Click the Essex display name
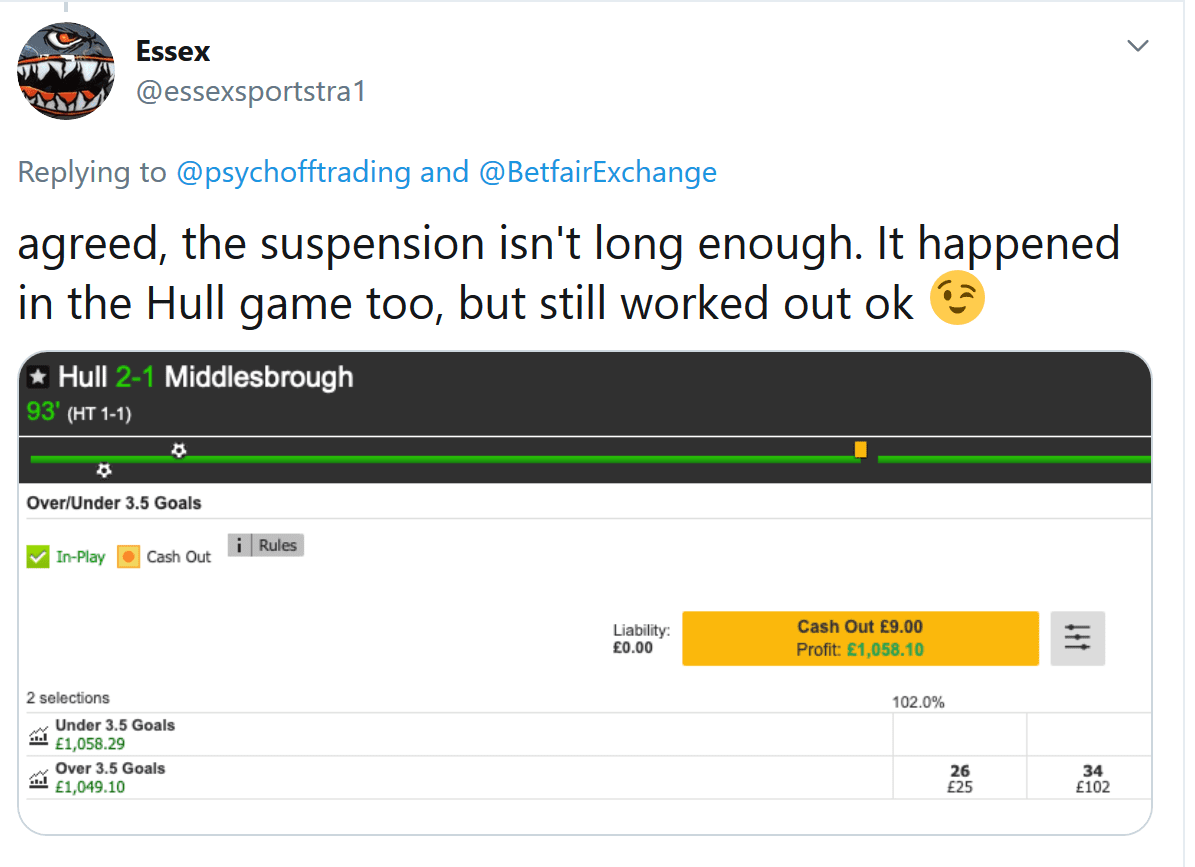Viewport: 1195px width, 867px height. 173,51
